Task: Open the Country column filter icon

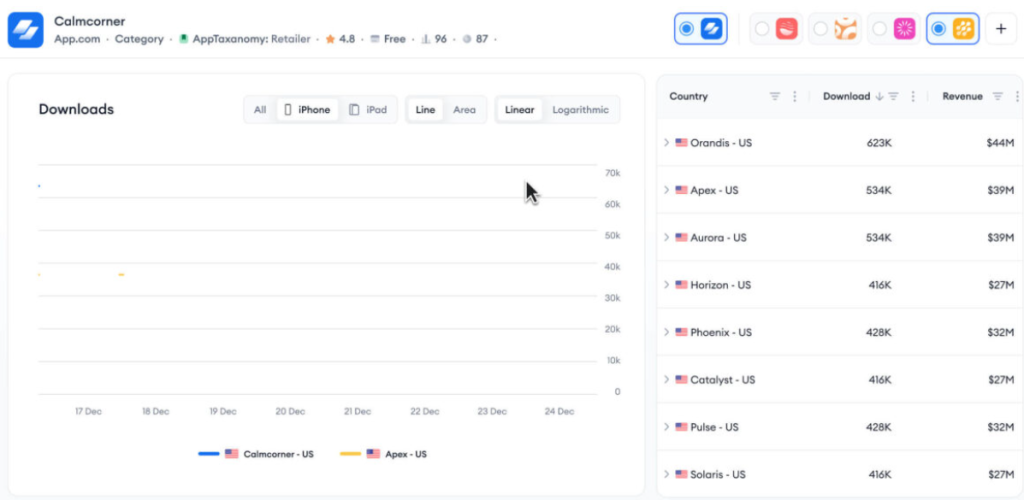Action: pos(774,97)
